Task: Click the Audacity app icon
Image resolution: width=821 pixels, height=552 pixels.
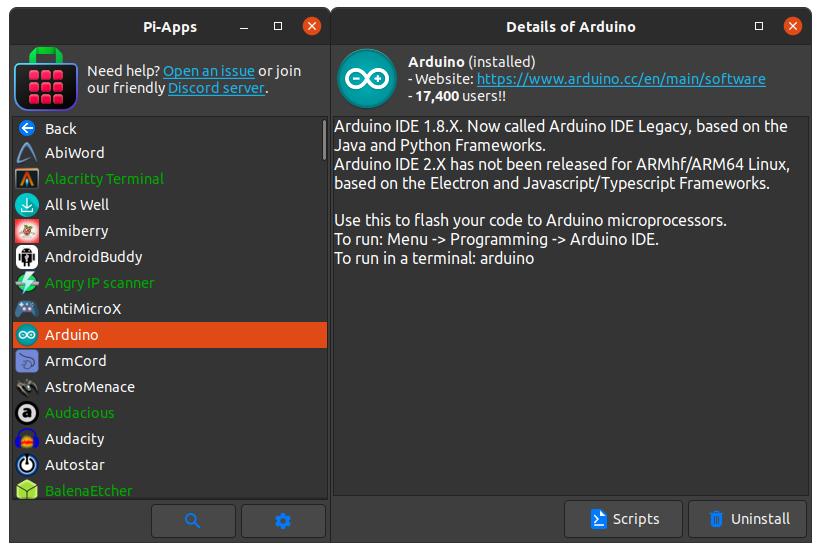Action: (x=27, y=439)
